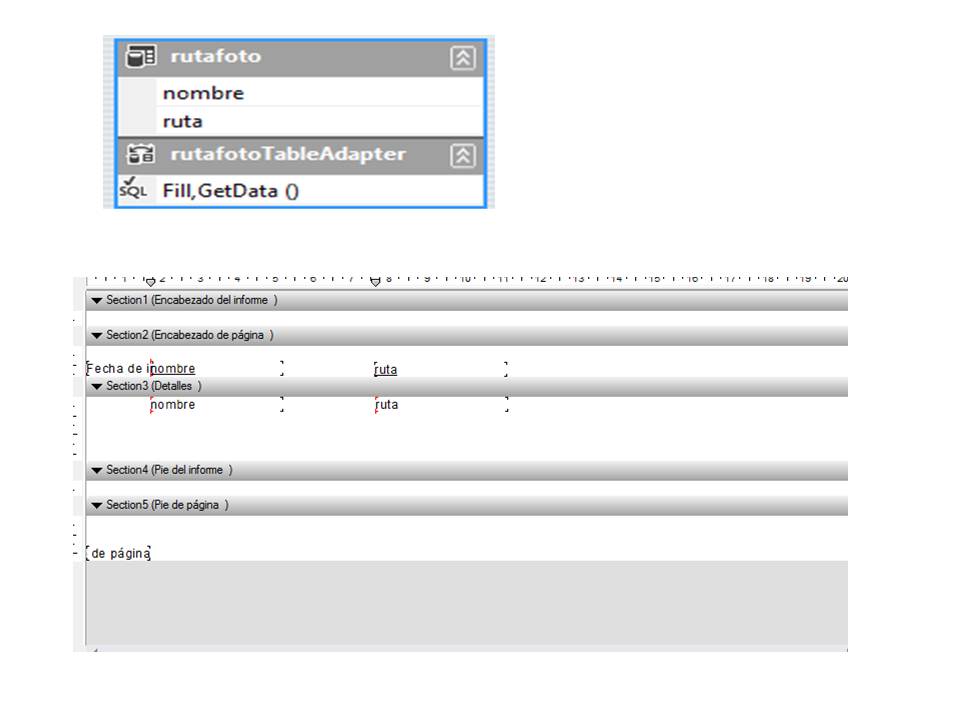This screenshot has width=960, height=720.
Task: Click the rutafotoTableAdapter icon
Action: (141, 154)
